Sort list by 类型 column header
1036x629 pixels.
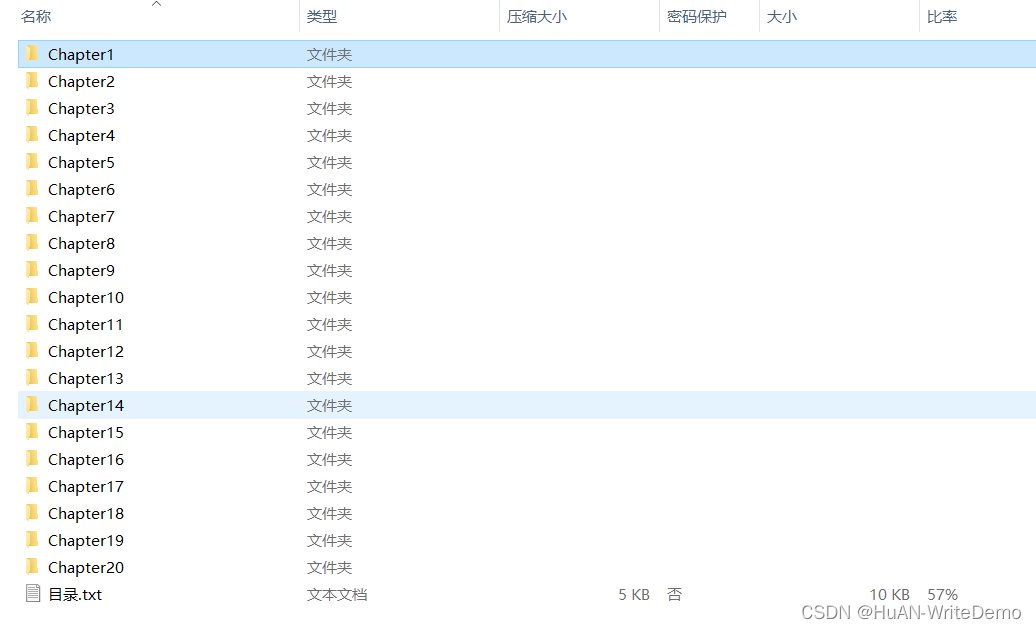[x=322, y=17]
